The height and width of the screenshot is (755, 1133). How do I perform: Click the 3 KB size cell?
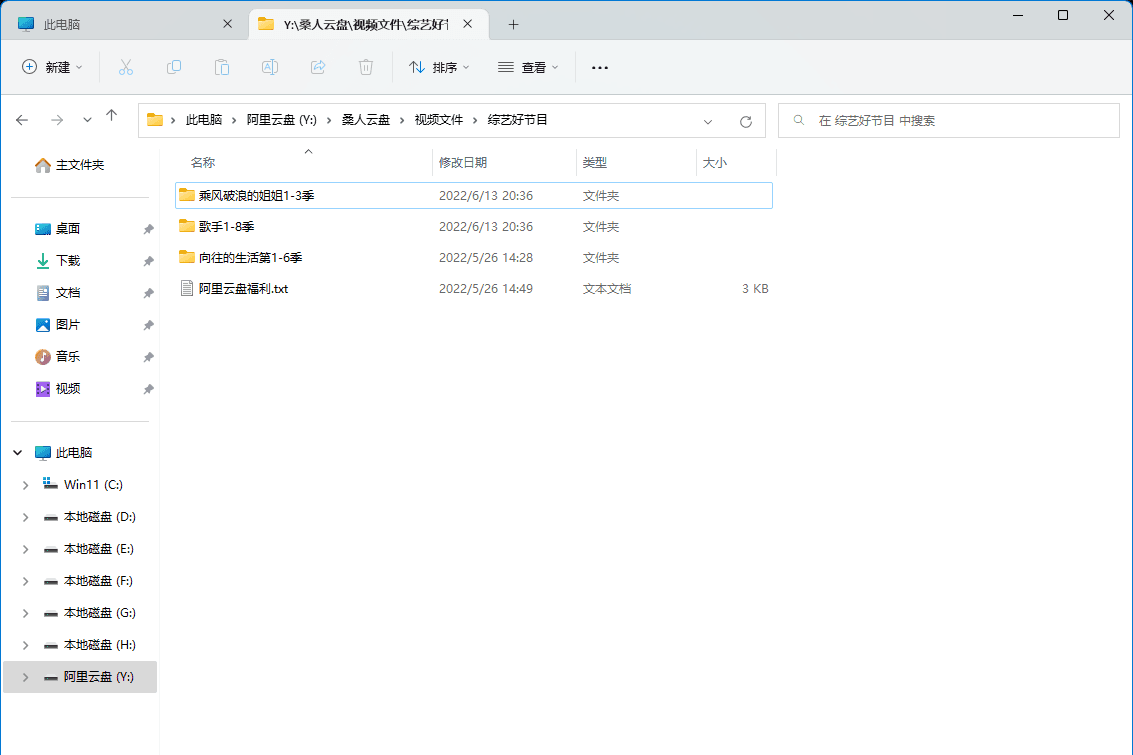pyautogui.click(x=755, y=288)
